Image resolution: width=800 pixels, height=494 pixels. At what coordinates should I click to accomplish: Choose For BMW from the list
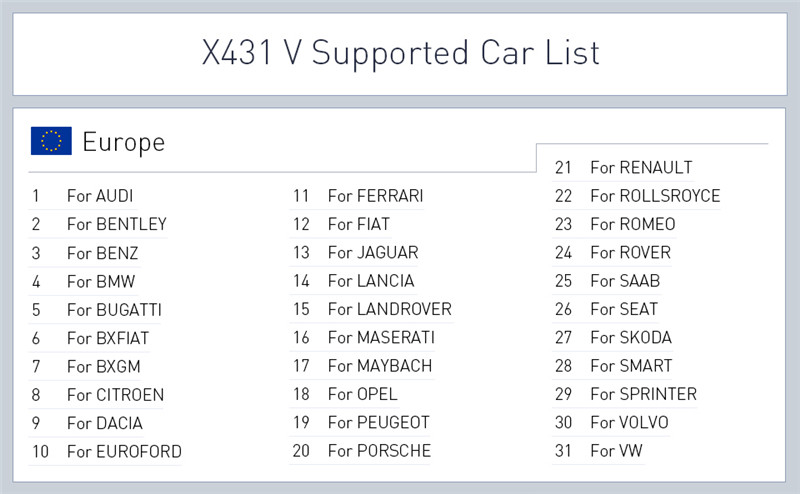[100, 281]
